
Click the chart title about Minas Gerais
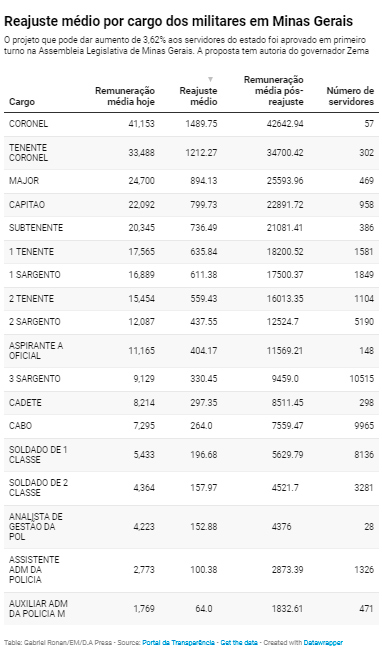pos(179,21)
